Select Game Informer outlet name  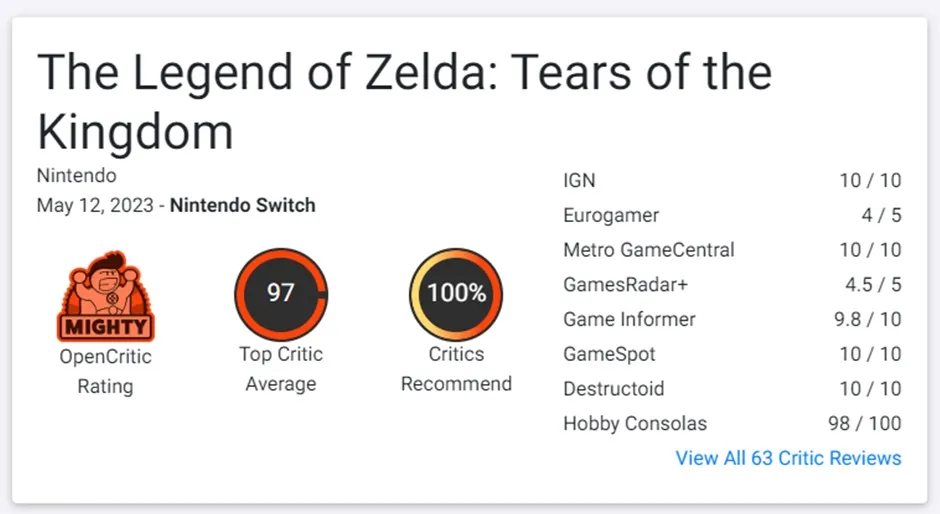[x=629, y=319]
